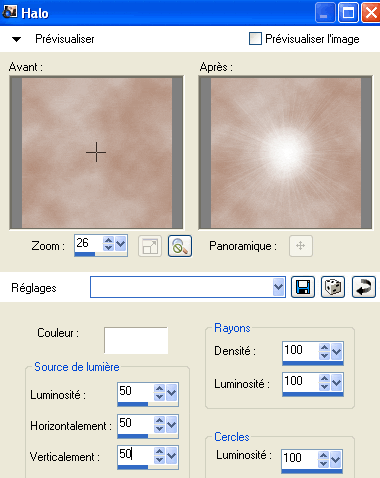
Task: Decrease the Source de lumière Luminosité spinner
Action: coord(159,397)
